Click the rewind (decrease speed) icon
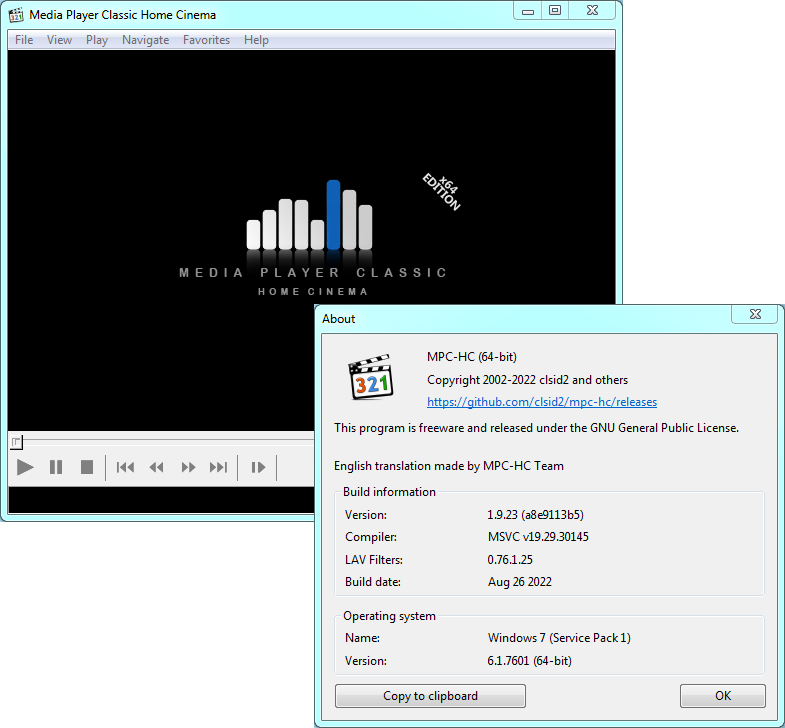The width and height of the screenshot is (785, 728). [156, 467]
